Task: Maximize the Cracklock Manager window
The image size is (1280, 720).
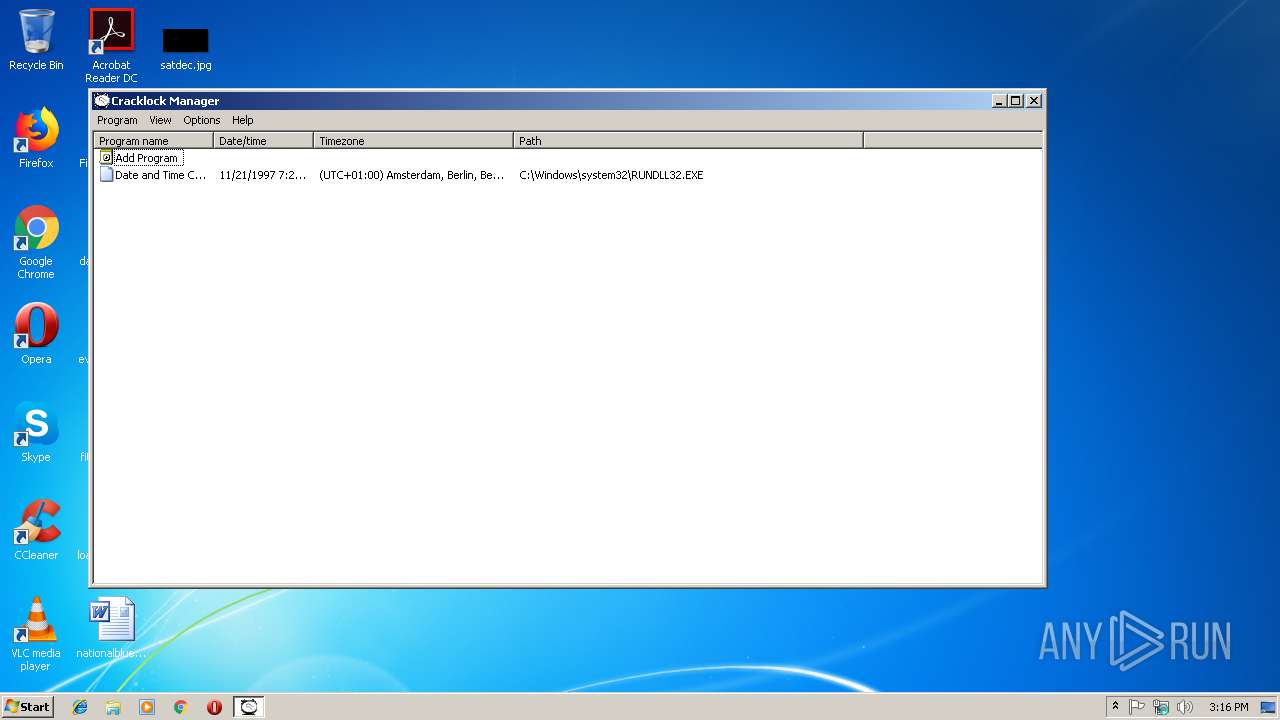Action: (x=1016, y=101)
